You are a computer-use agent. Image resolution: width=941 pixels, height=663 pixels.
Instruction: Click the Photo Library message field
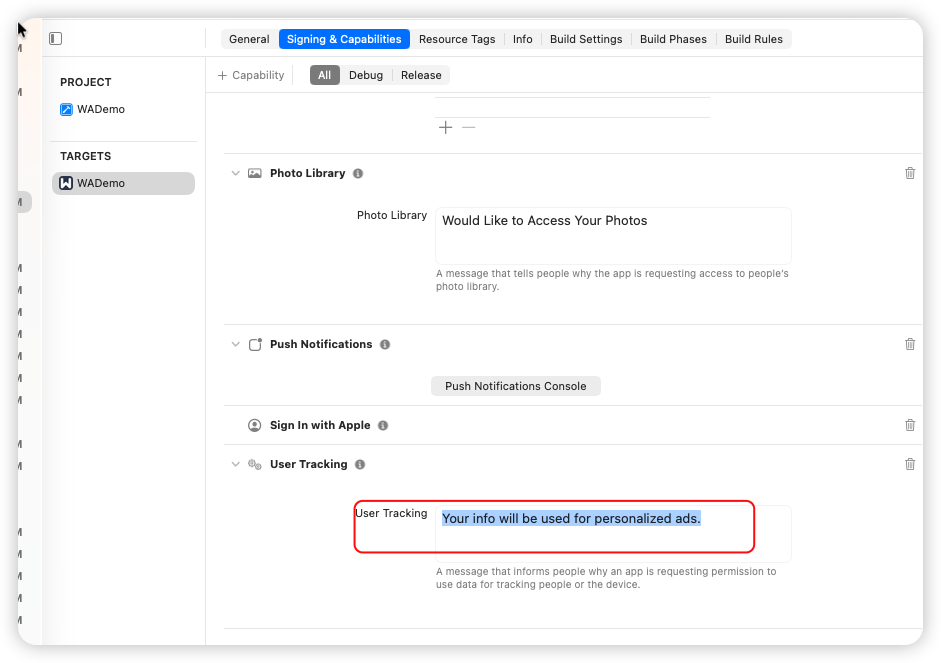(x=613, y=236)
